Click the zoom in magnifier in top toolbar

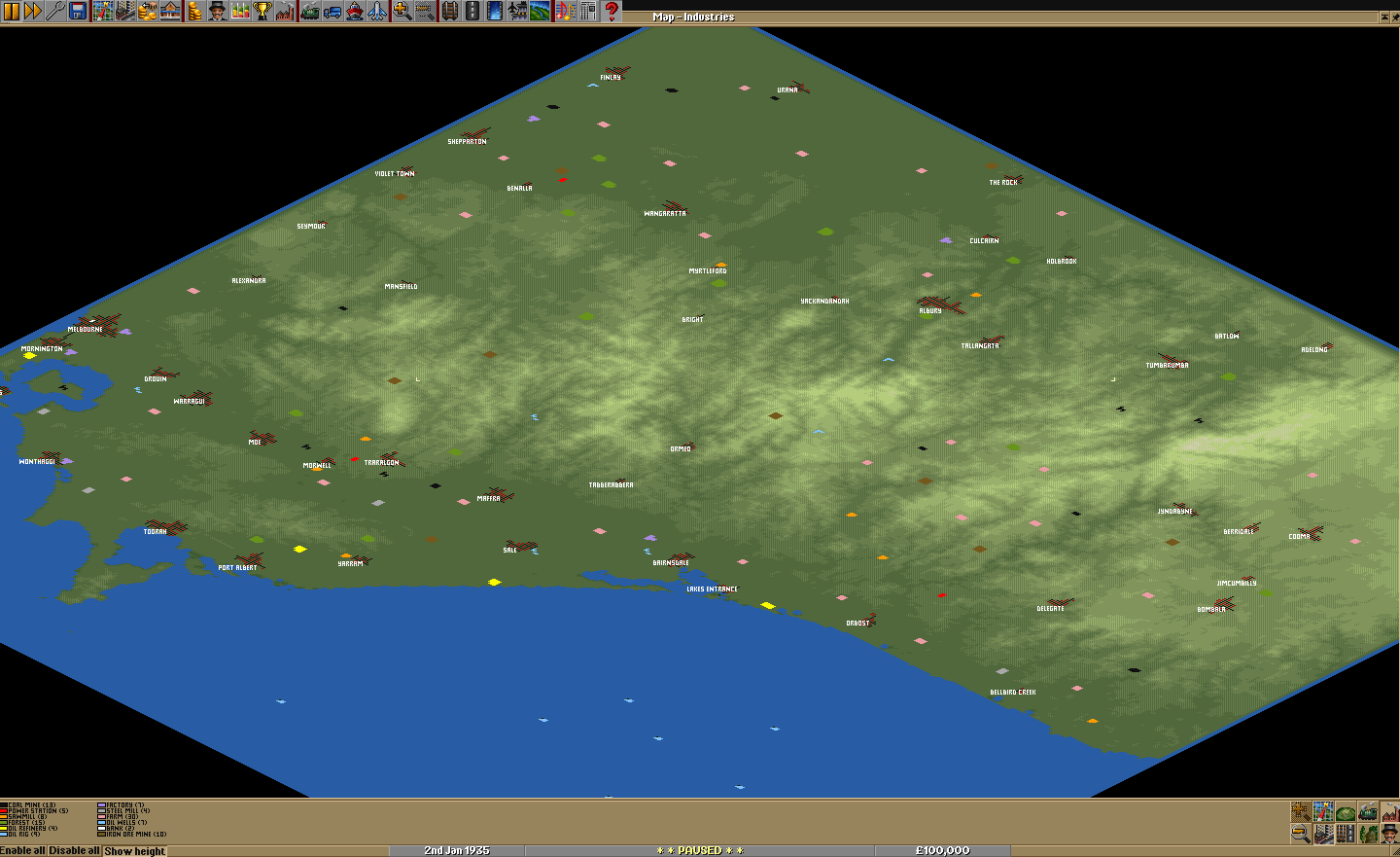click(402, 11)
